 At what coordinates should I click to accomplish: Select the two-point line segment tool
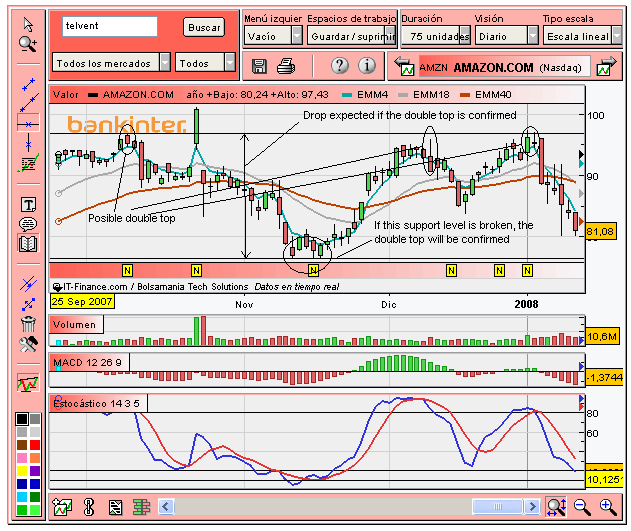coord(28,85)
